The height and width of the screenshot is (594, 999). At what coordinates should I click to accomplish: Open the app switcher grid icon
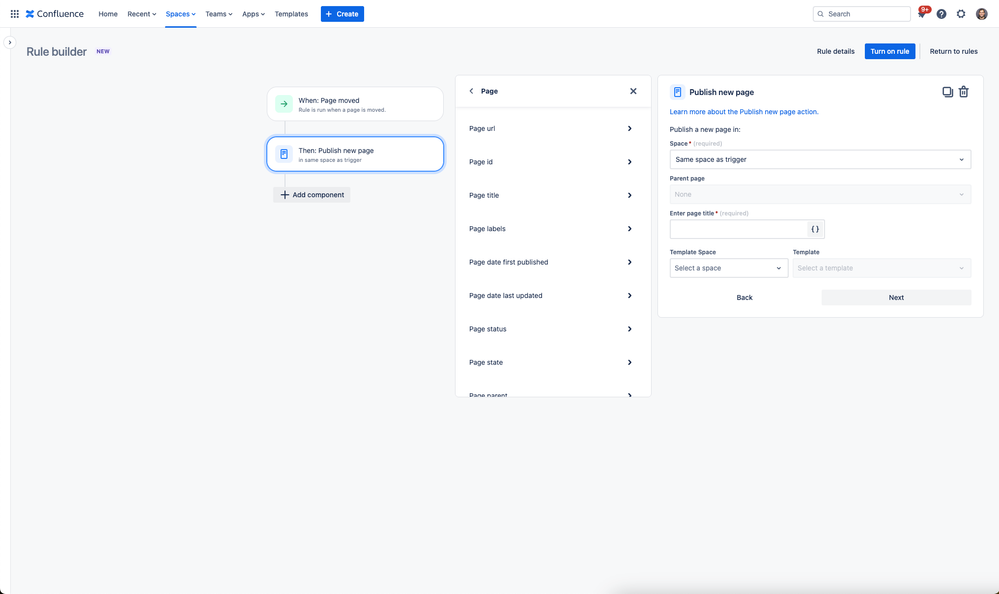tap(15, 14)
